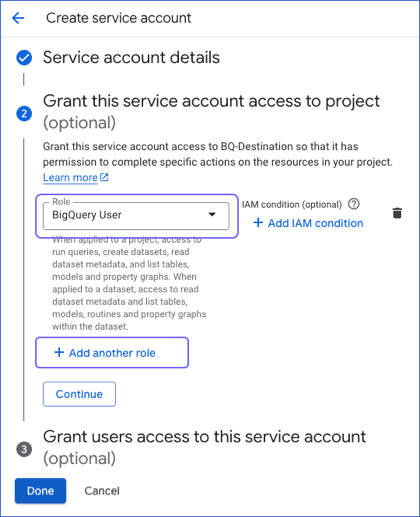Open the Learn more link
The width and height of the screenshot is (420, 517).
pyautogui.click(x=70, y=177)
